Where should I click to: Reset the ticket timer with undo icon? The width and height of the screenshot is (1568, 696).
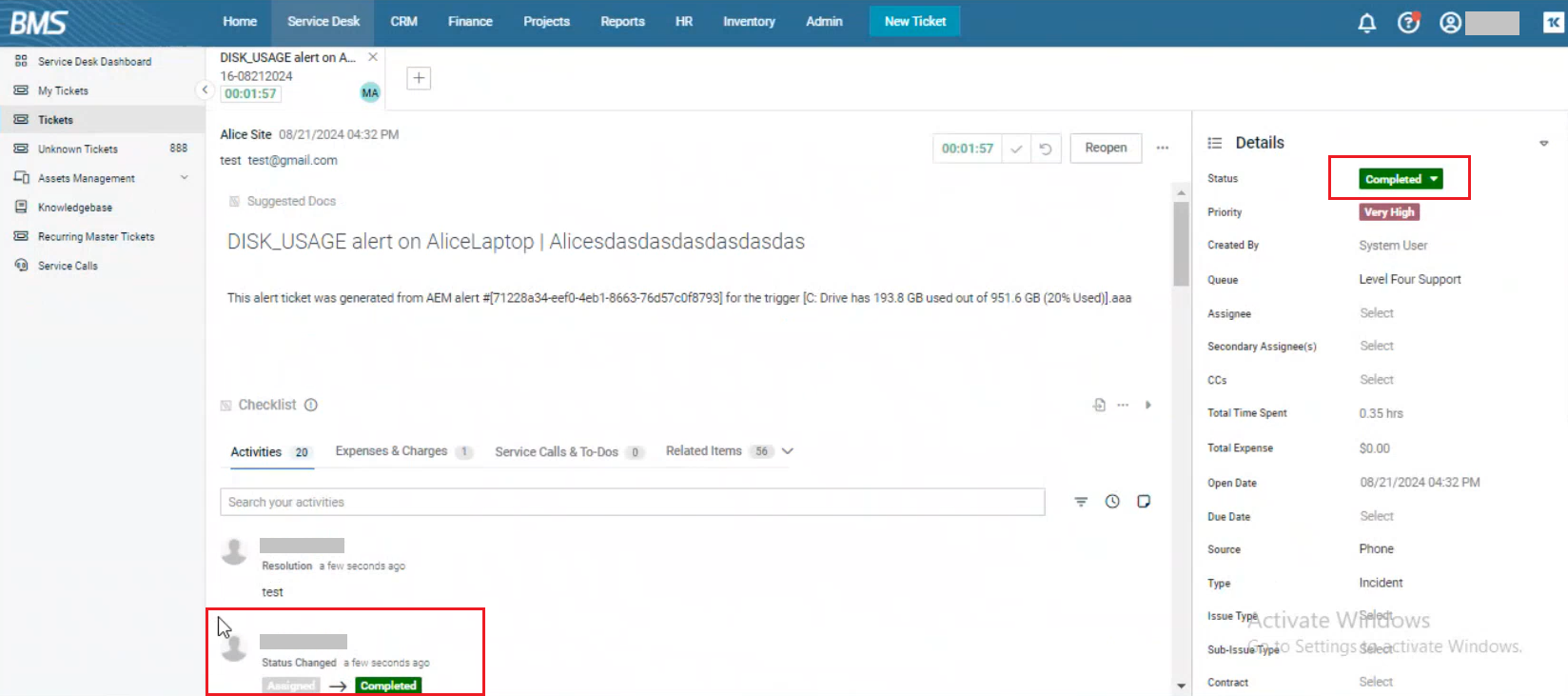(x=1046, y=149)
